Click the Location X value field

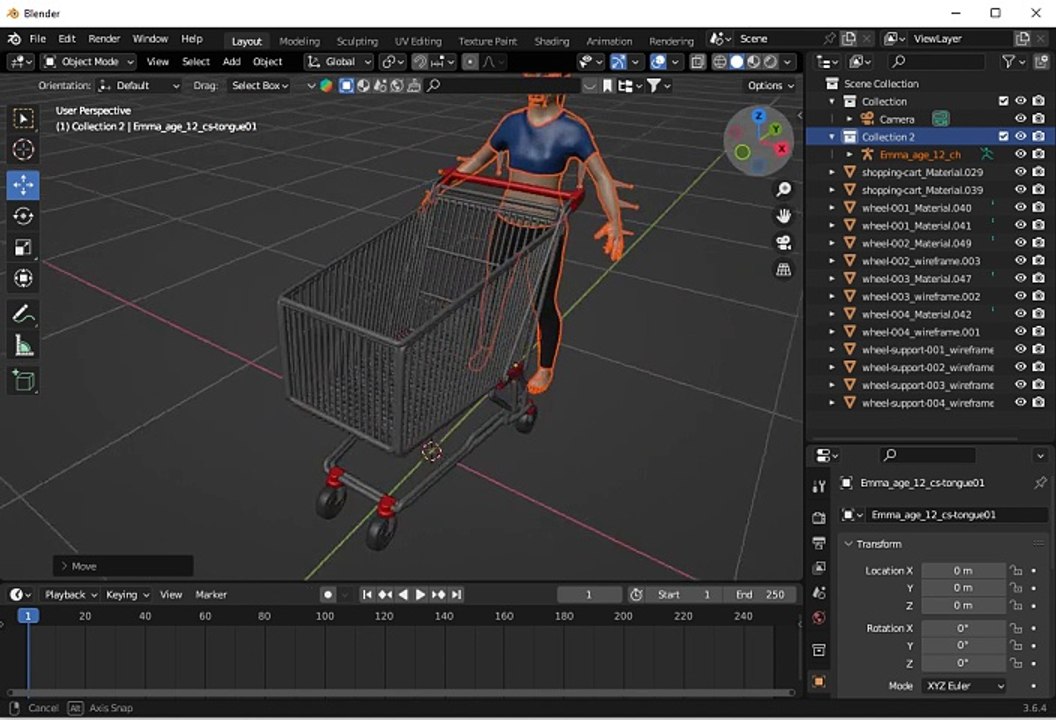point(963,570)
